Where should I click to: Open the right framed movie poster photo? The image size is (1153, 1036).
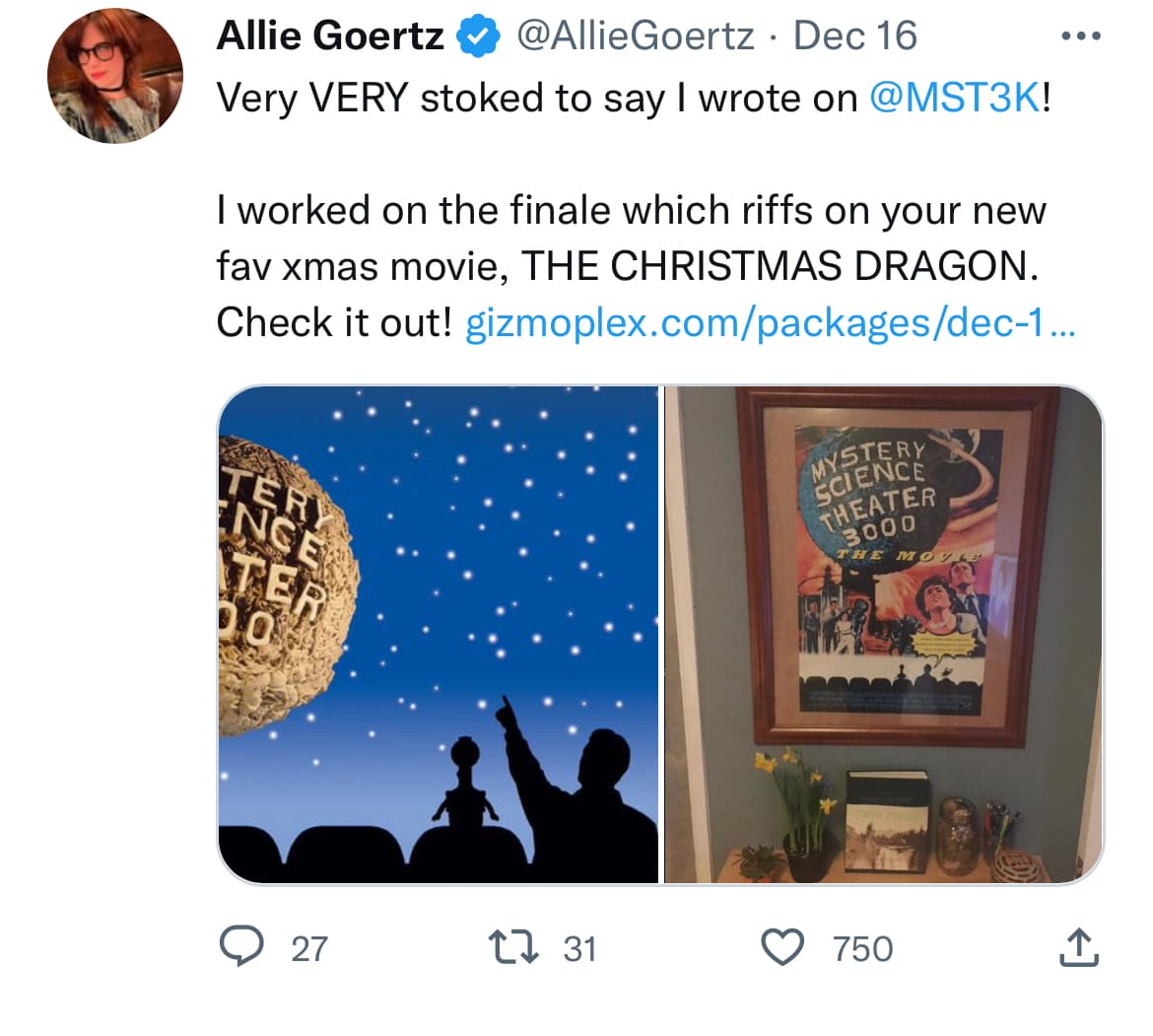(884, 635)
